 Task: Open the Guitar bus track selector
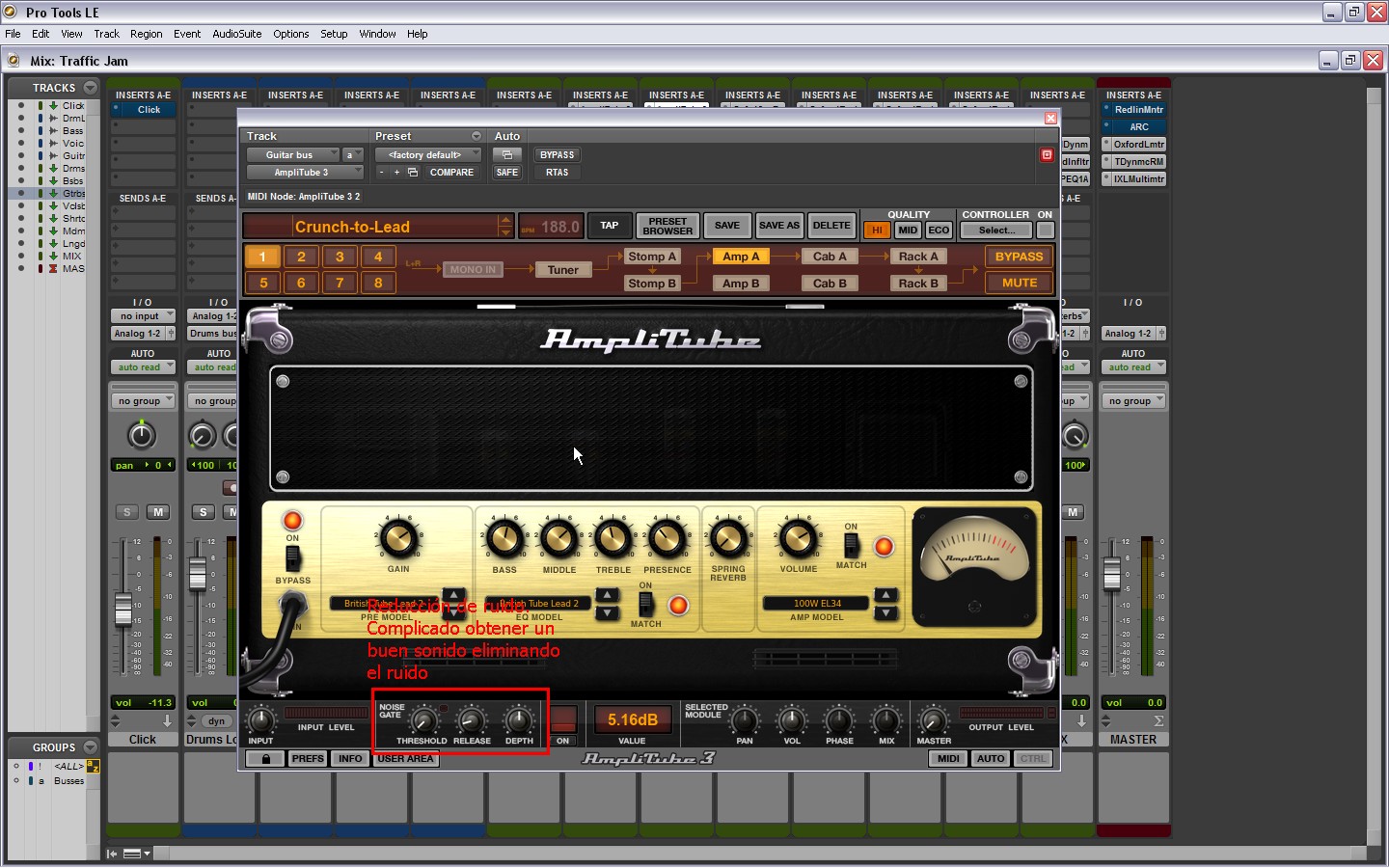(292, 155)
